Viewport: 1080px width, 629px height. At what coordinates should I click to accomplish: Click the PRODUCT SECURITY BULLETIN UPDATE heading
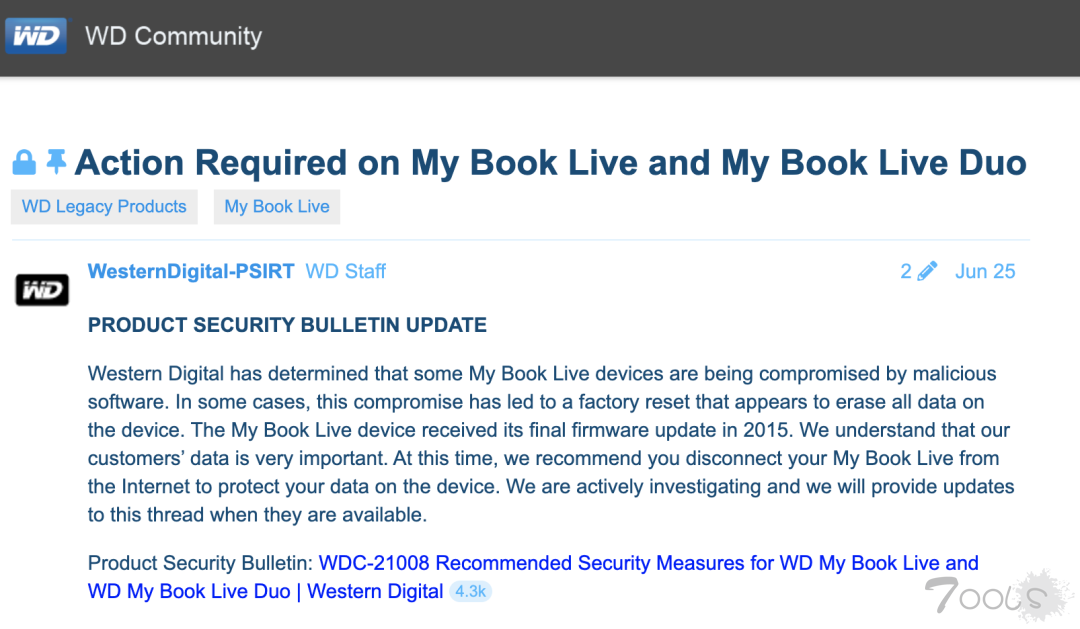click(x=287, y=325)
